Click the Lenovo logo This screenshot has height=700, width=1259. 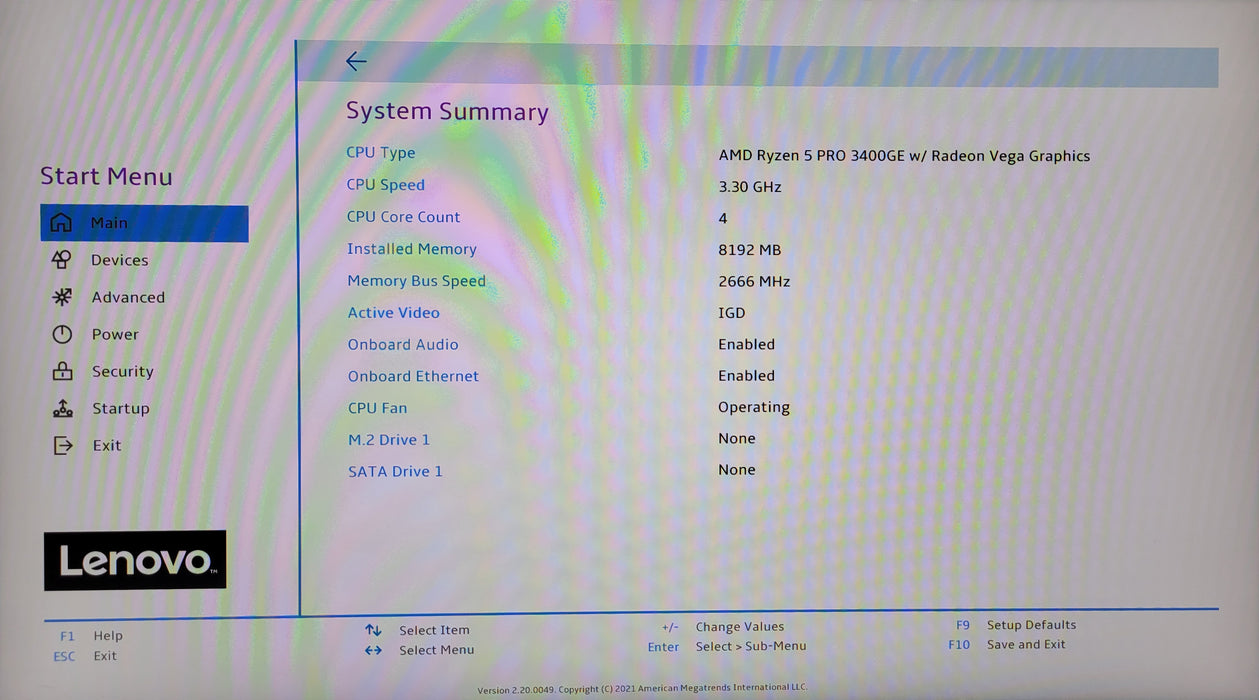coord(135,560)
